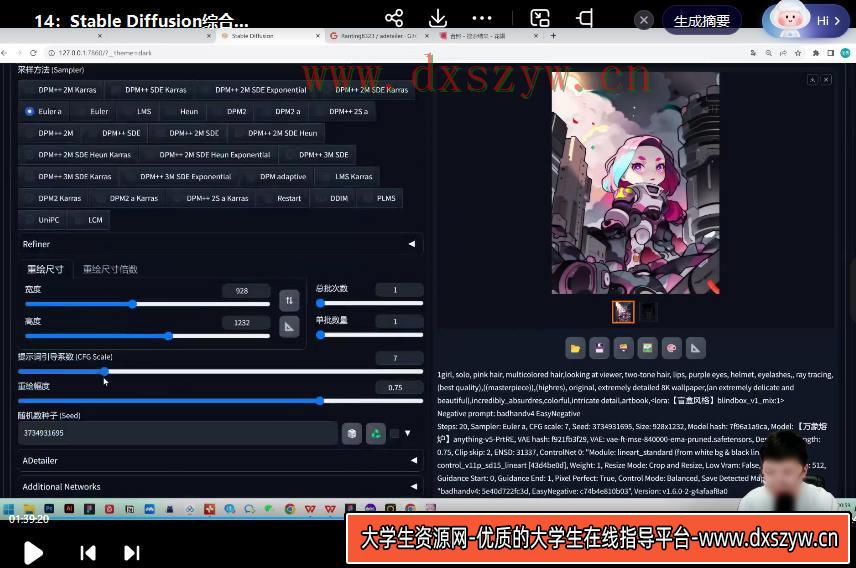Reuse last seed with green recycle icon
The width and height of the screenshot is (856, 568).
[x=376, y=434]
